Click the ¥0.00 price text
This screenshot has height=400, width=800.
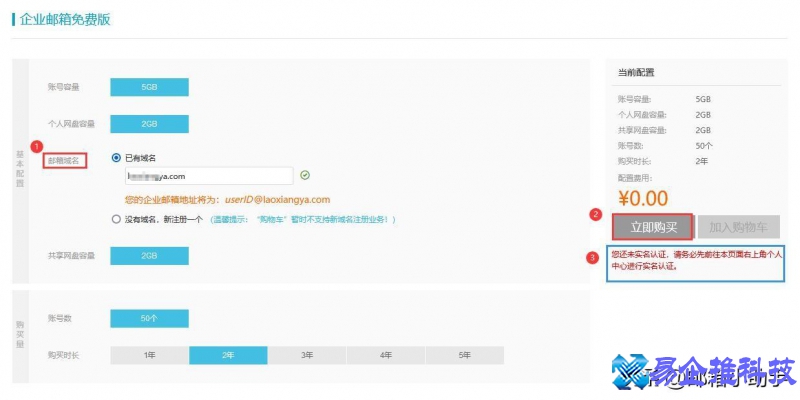tap(643, 198)
